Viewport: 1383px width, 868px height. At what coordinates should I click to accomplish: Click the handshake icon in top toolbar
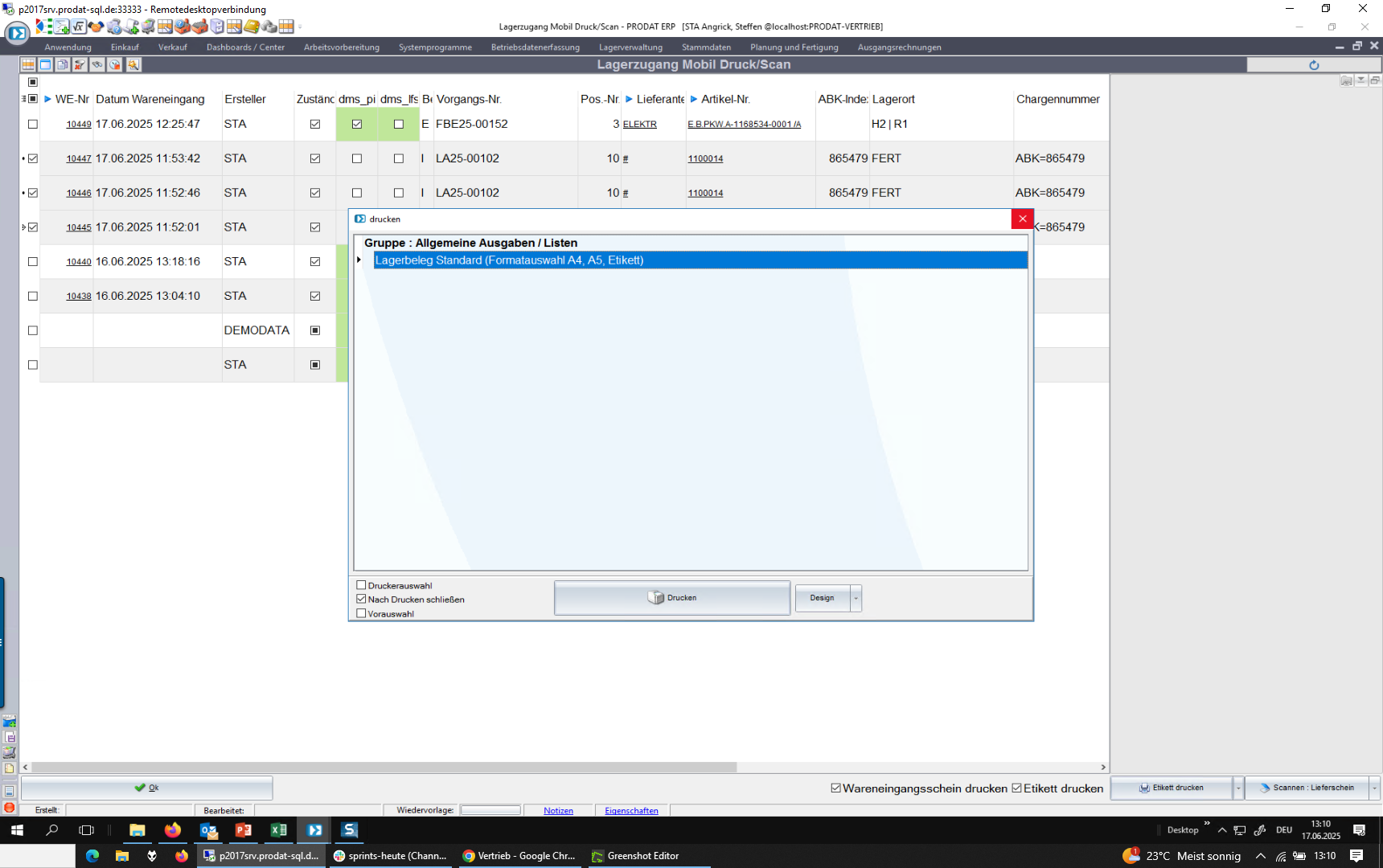click(x=96, y=27)
